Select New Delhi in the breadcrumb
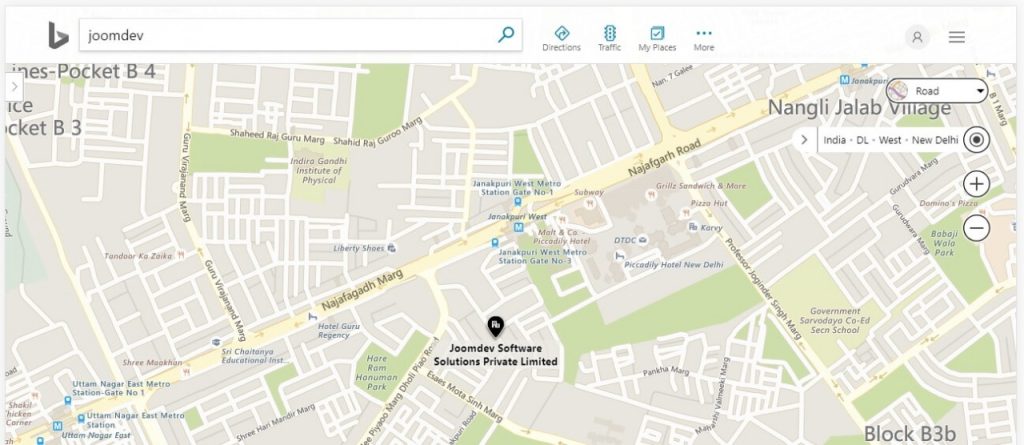Viewport: 1024px width, 445px height. click(935, 140)
